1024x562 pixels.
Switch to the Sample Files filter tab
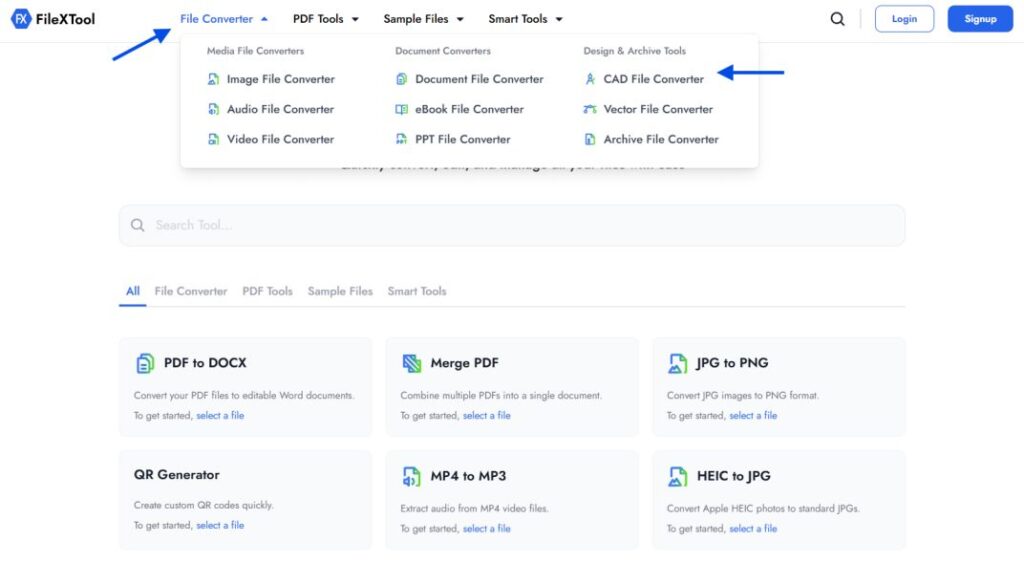tap(340, 291)
